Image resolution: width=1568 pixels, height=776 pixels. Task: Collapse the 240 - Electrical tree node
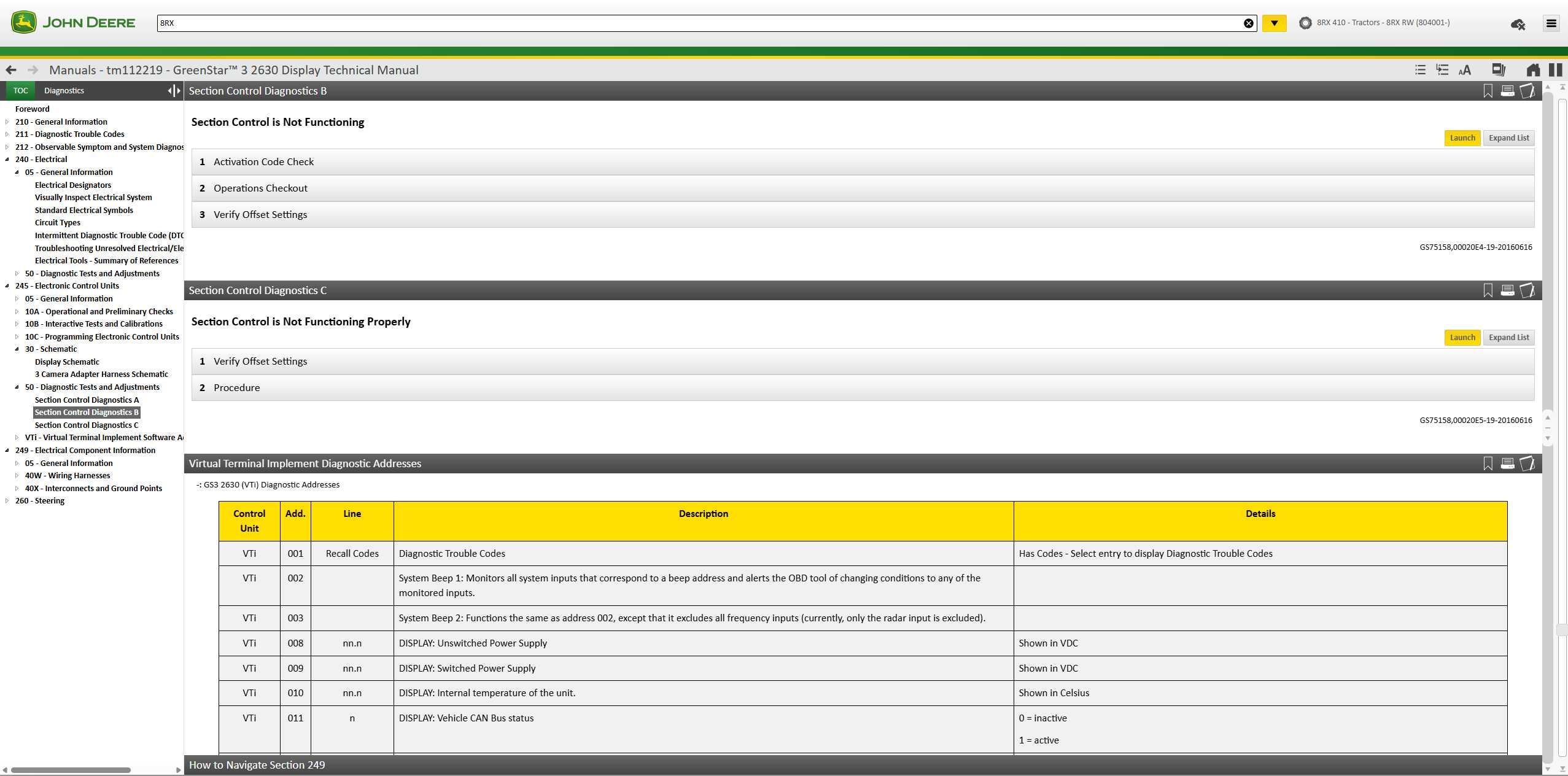(x=7, y=160)
